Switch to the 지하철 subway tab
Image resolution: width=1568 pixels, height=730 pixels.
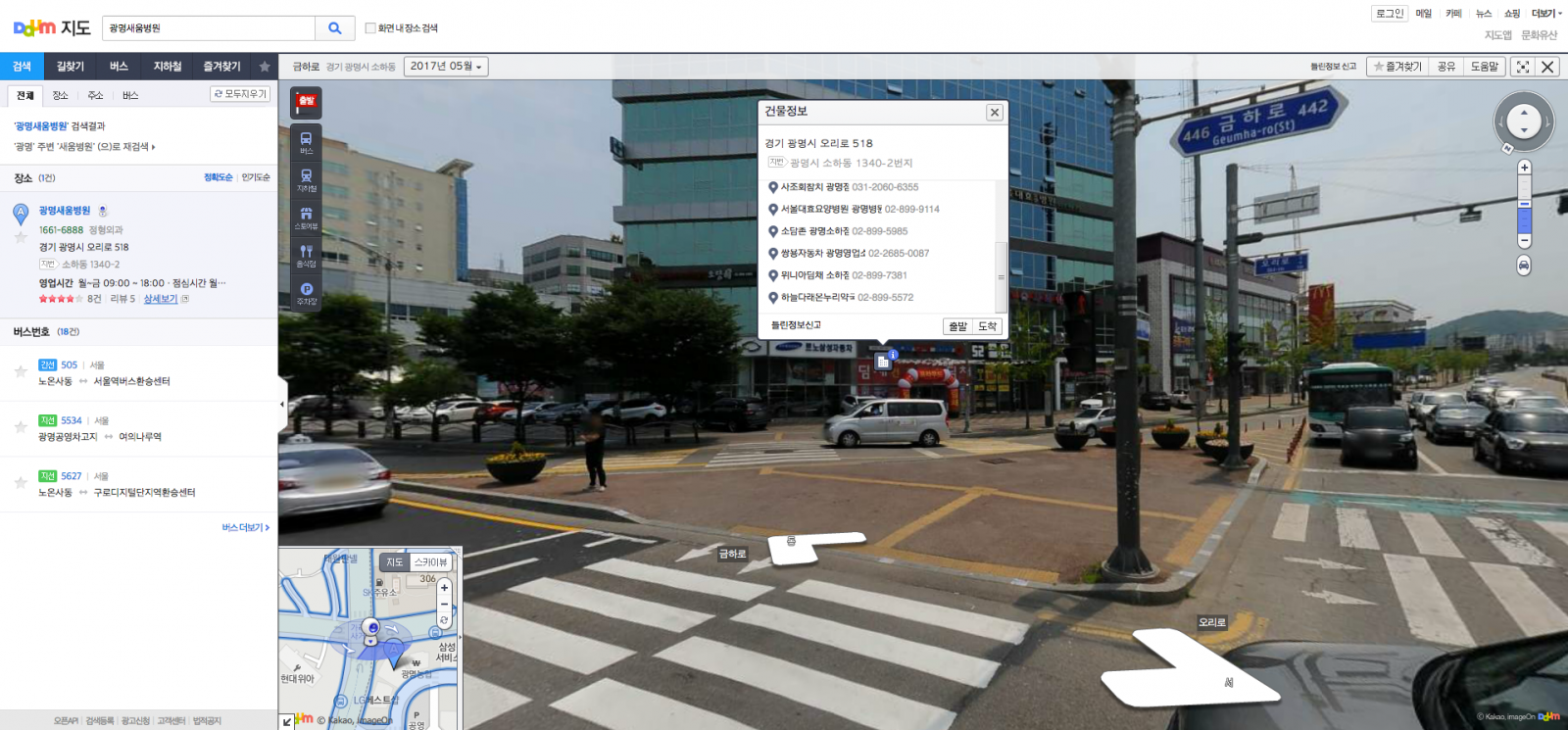pyautogui.click(x=168, y=67)
